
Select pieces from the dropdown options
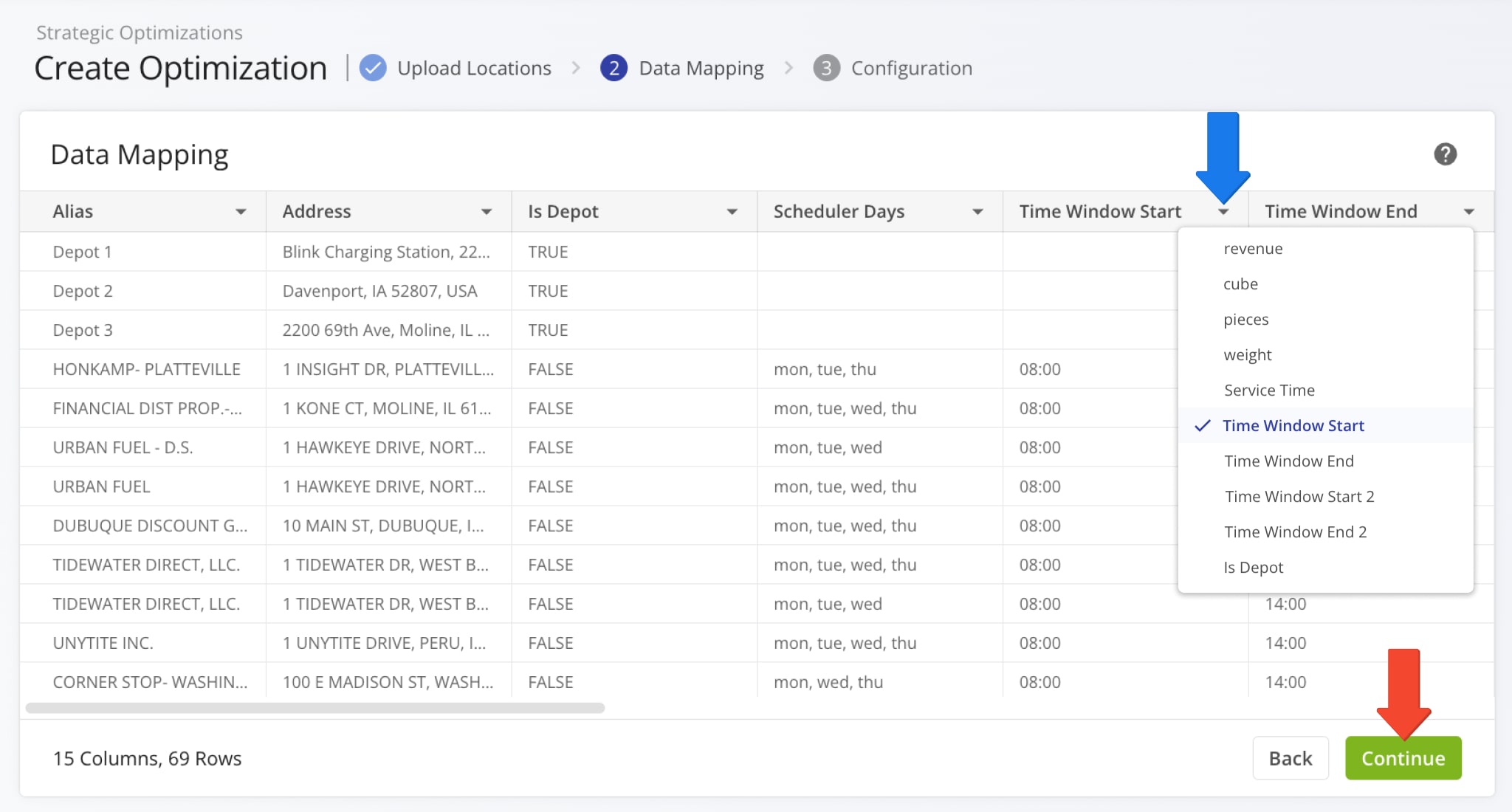click(x=1245, y=319)
